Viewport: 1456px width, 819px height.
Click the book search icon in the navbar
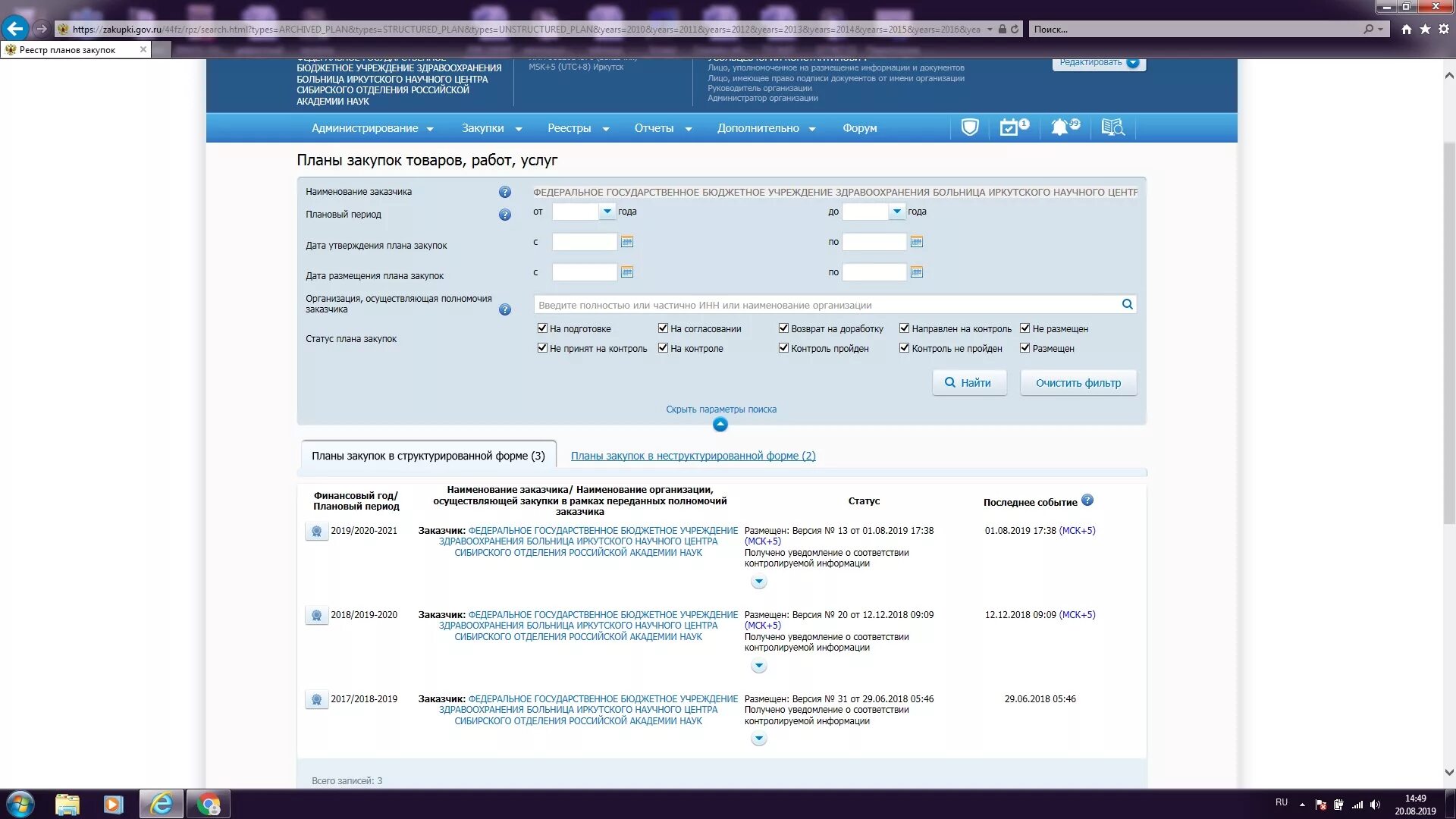[1112, 127]
